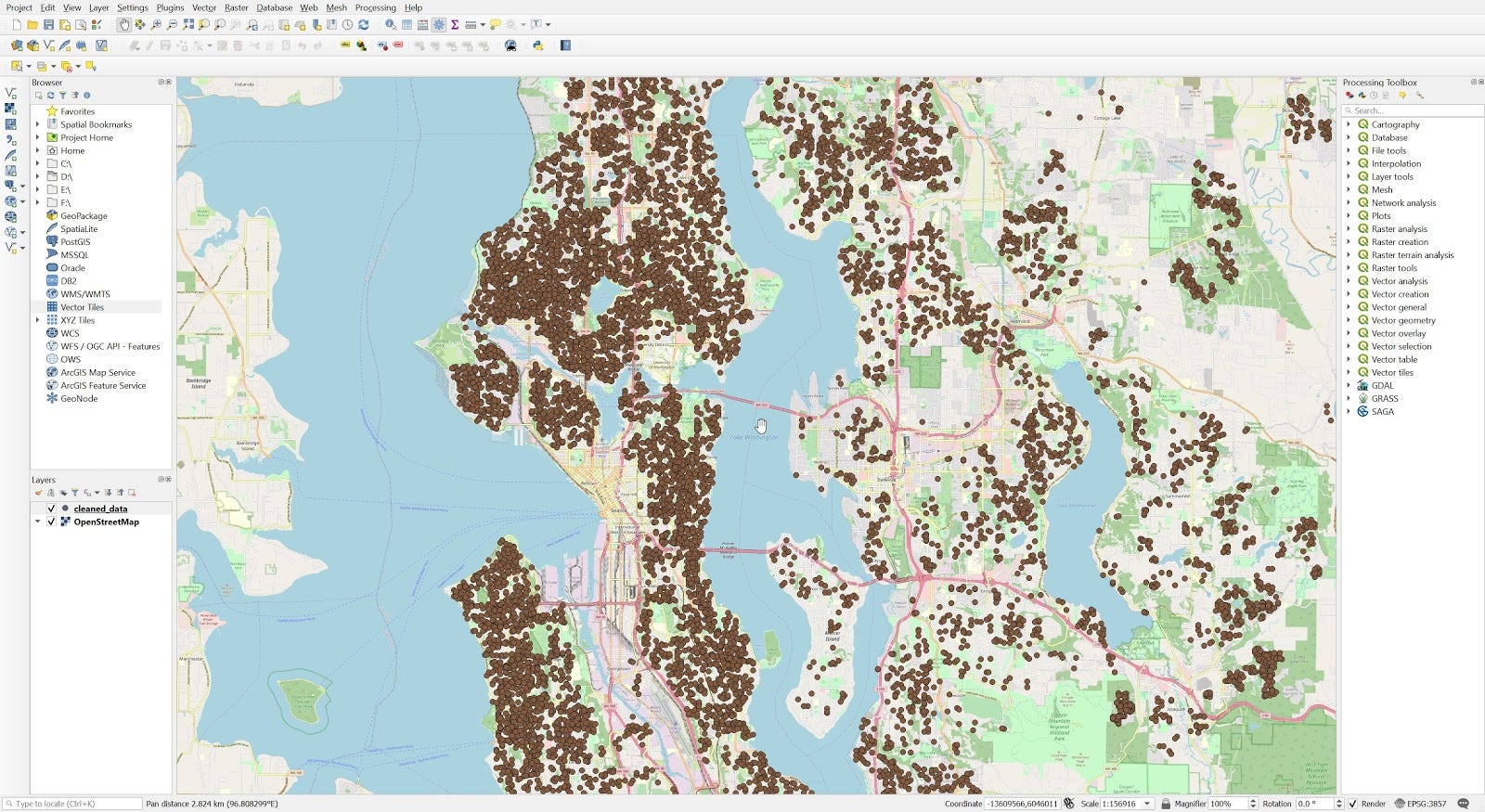Open the attribute table
The image size is (1485, 812).
(407, 25)
